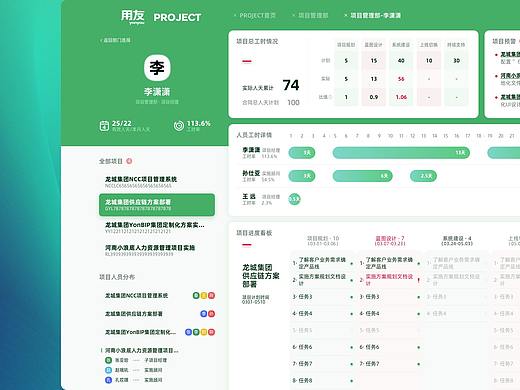Click the dark-blue member badge under 河南小浪底

(x=108, y=380)
